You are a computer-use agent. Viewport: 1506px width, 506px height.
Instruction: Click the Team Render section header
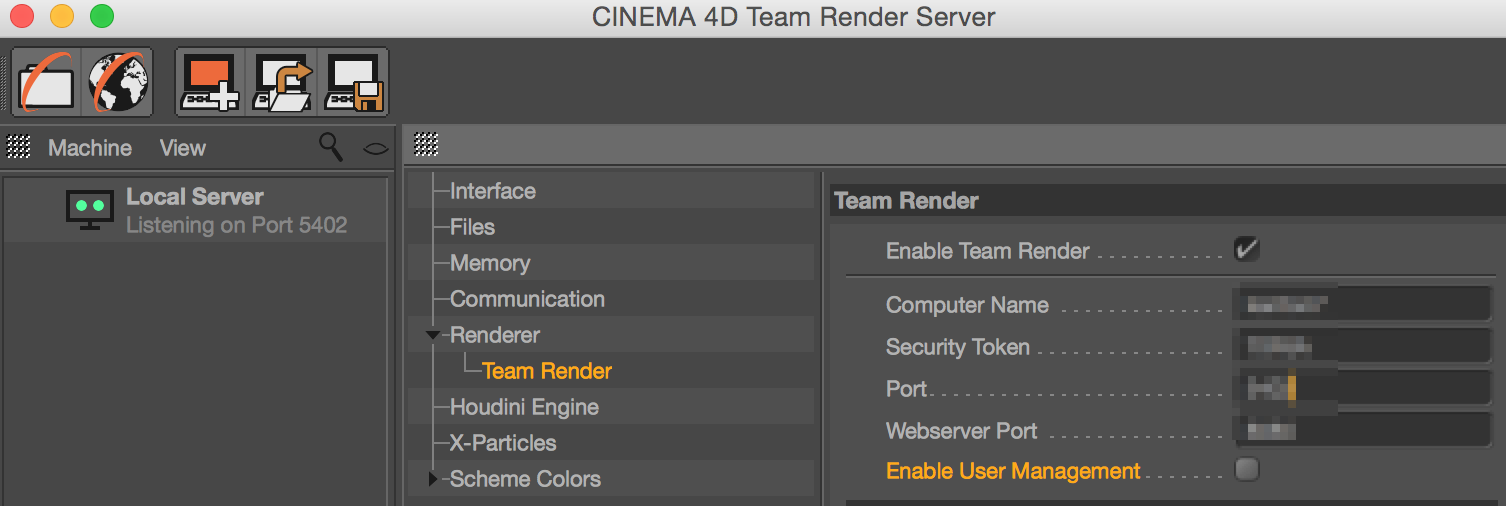[x=1166, y=201]
